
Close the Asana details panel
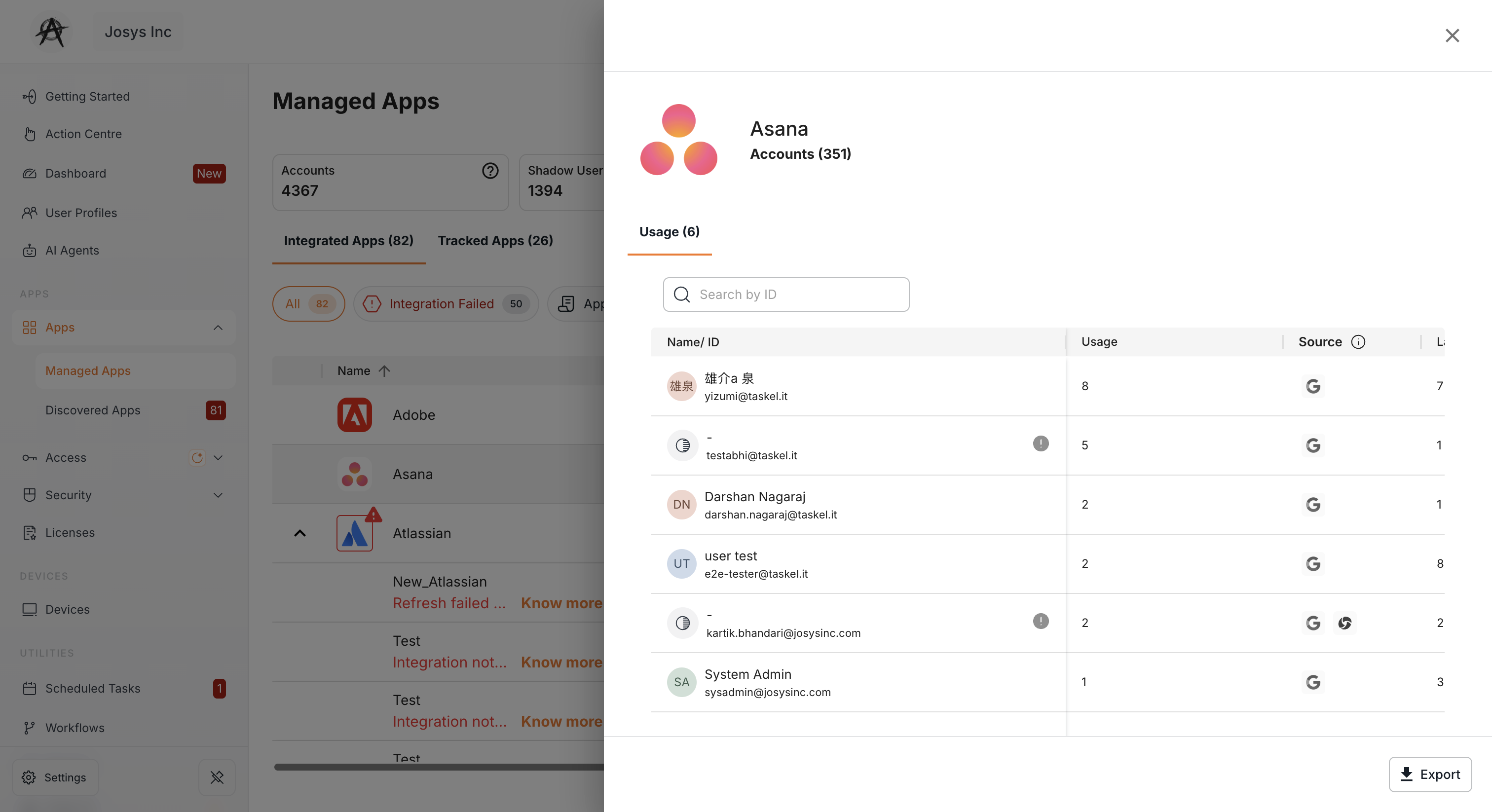(x=1452, y=36)
